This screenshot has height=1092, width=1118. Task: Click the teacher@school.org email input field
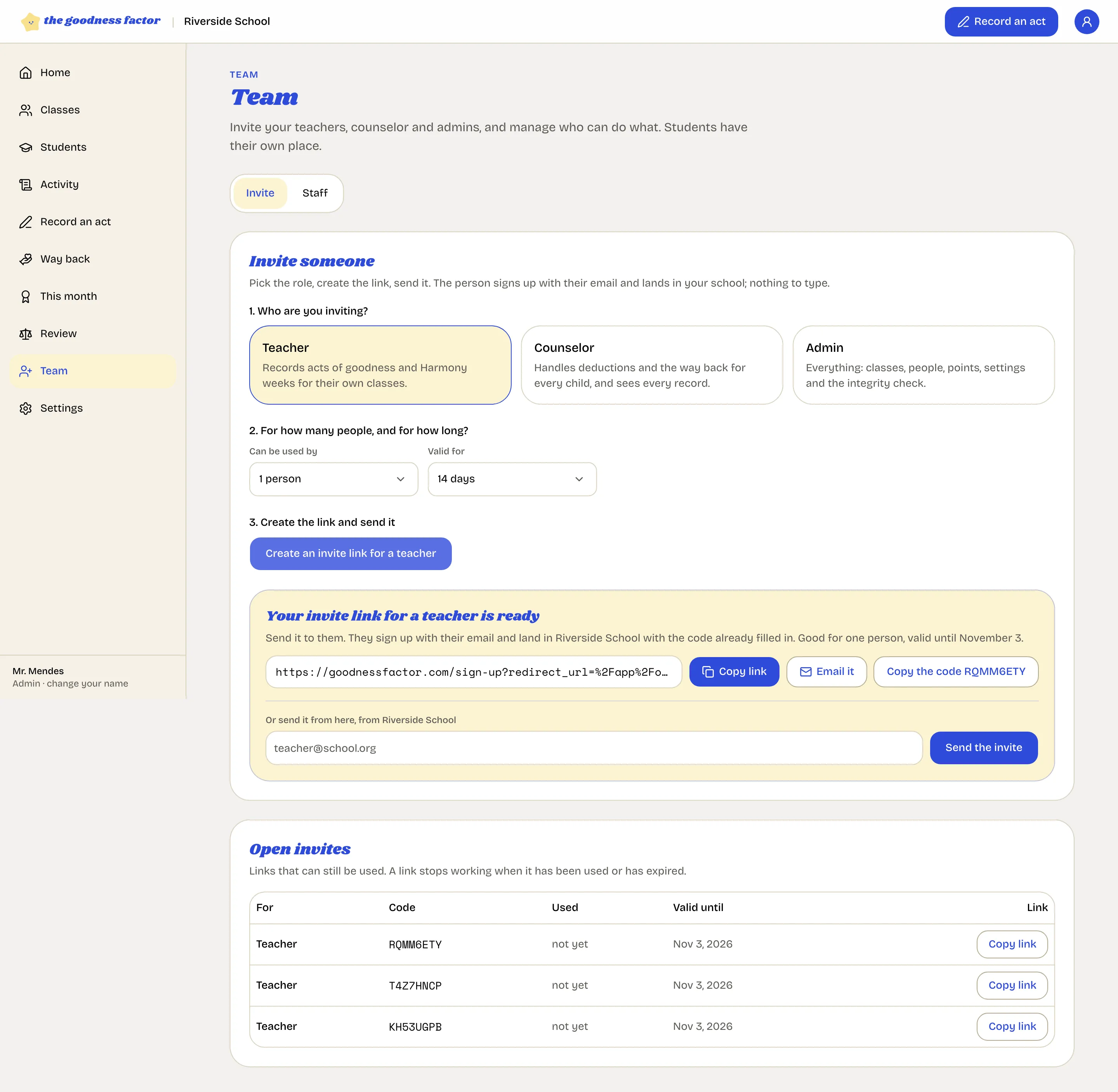[x=594, y=748]
